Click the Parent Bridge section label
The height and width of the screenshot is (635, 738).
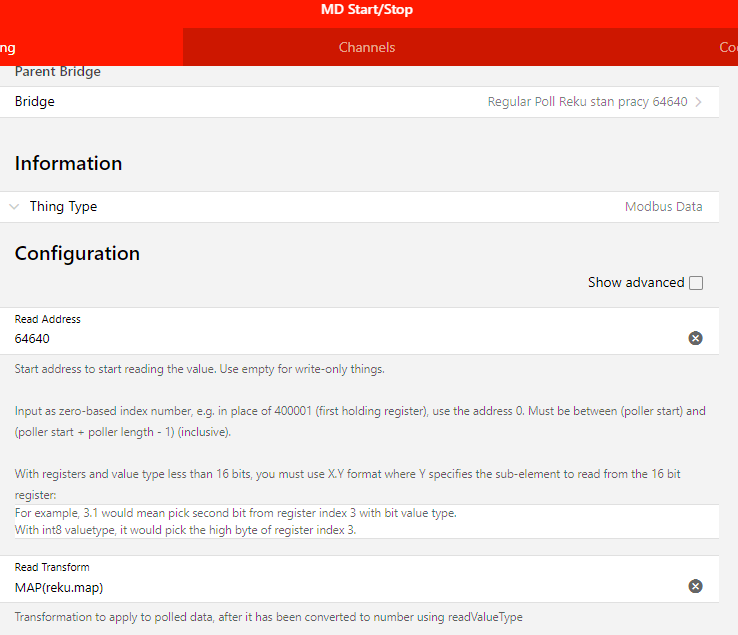57,72
